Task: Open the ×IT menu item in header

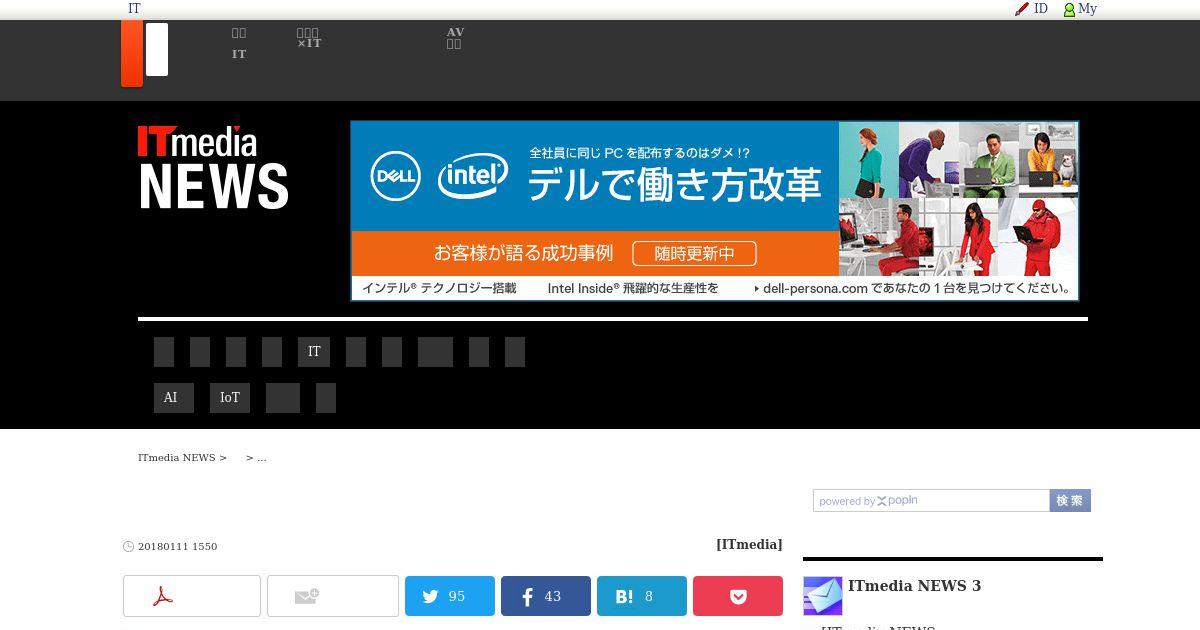Action: [309, 38]
